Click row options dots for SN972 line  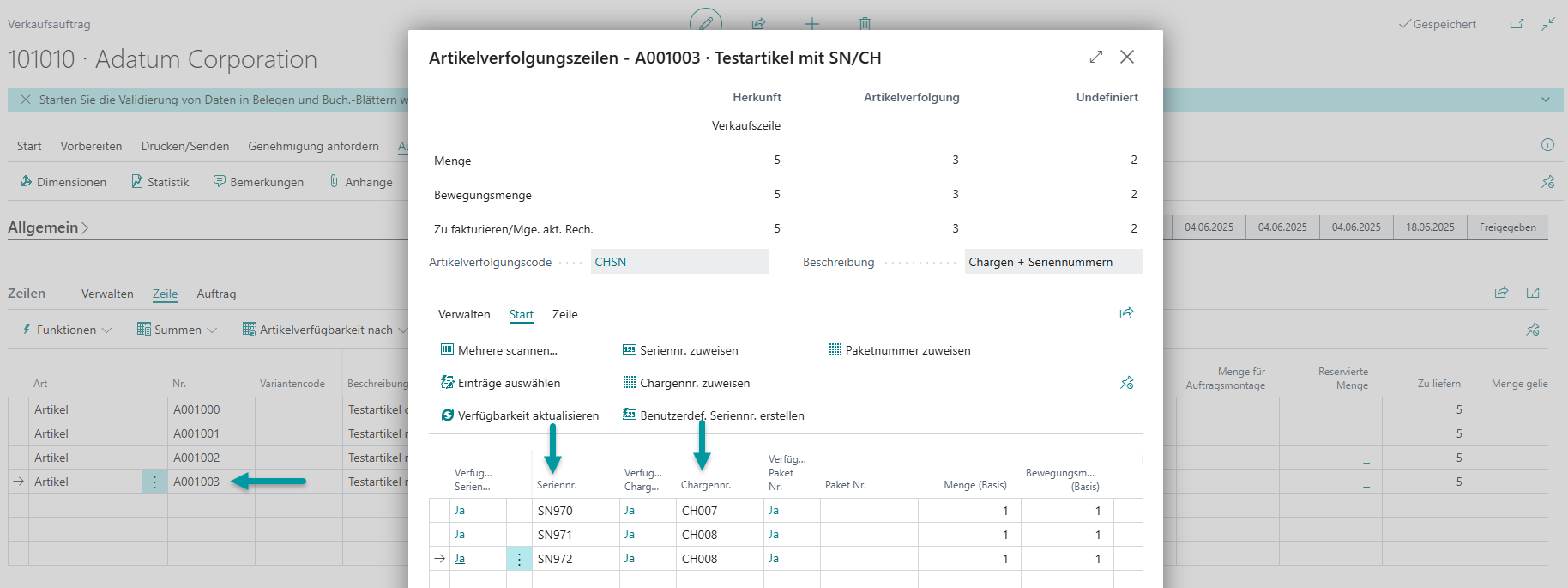(519, 559)
